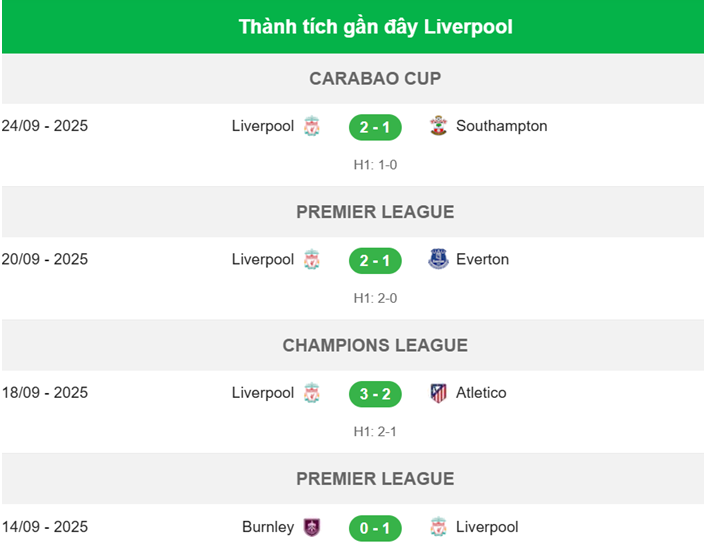Click Liverpool crest in Burnley match row

pyautogui.click(x=438, y=527)
